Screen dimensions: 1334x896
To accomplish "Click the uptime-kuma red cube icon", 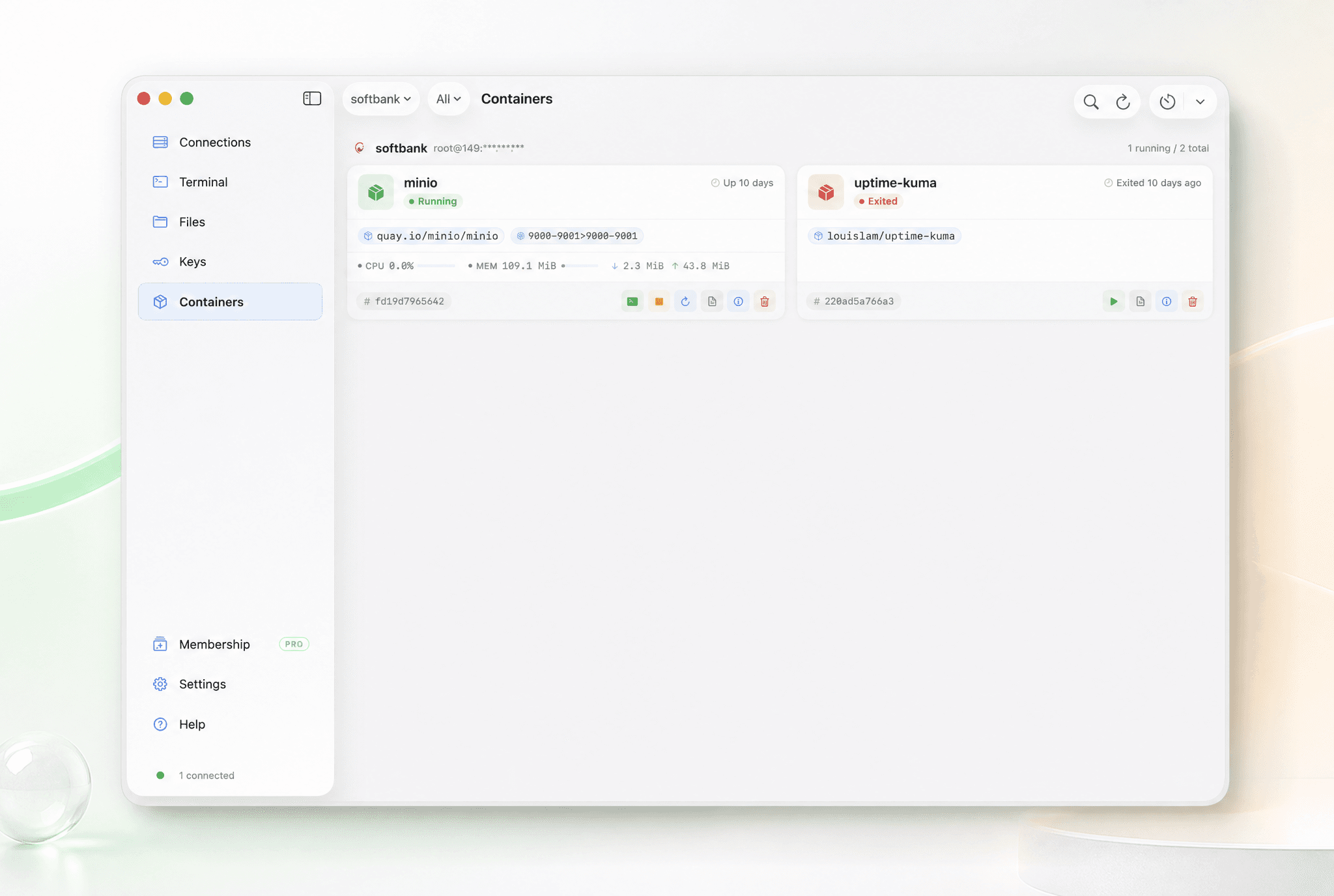I will 826,192.
